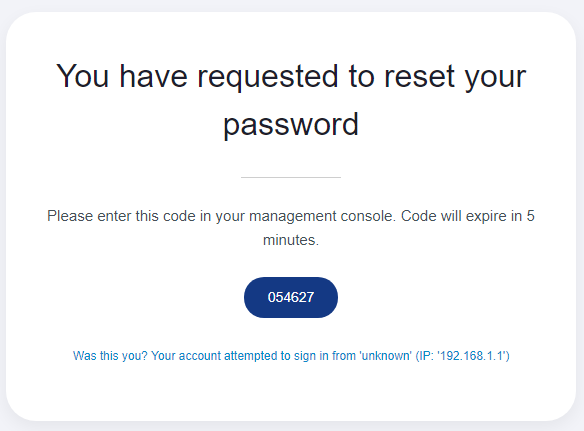Click the word "to" in the heading
This screenshot has height=431, width=584.
(x=361, y=76)
